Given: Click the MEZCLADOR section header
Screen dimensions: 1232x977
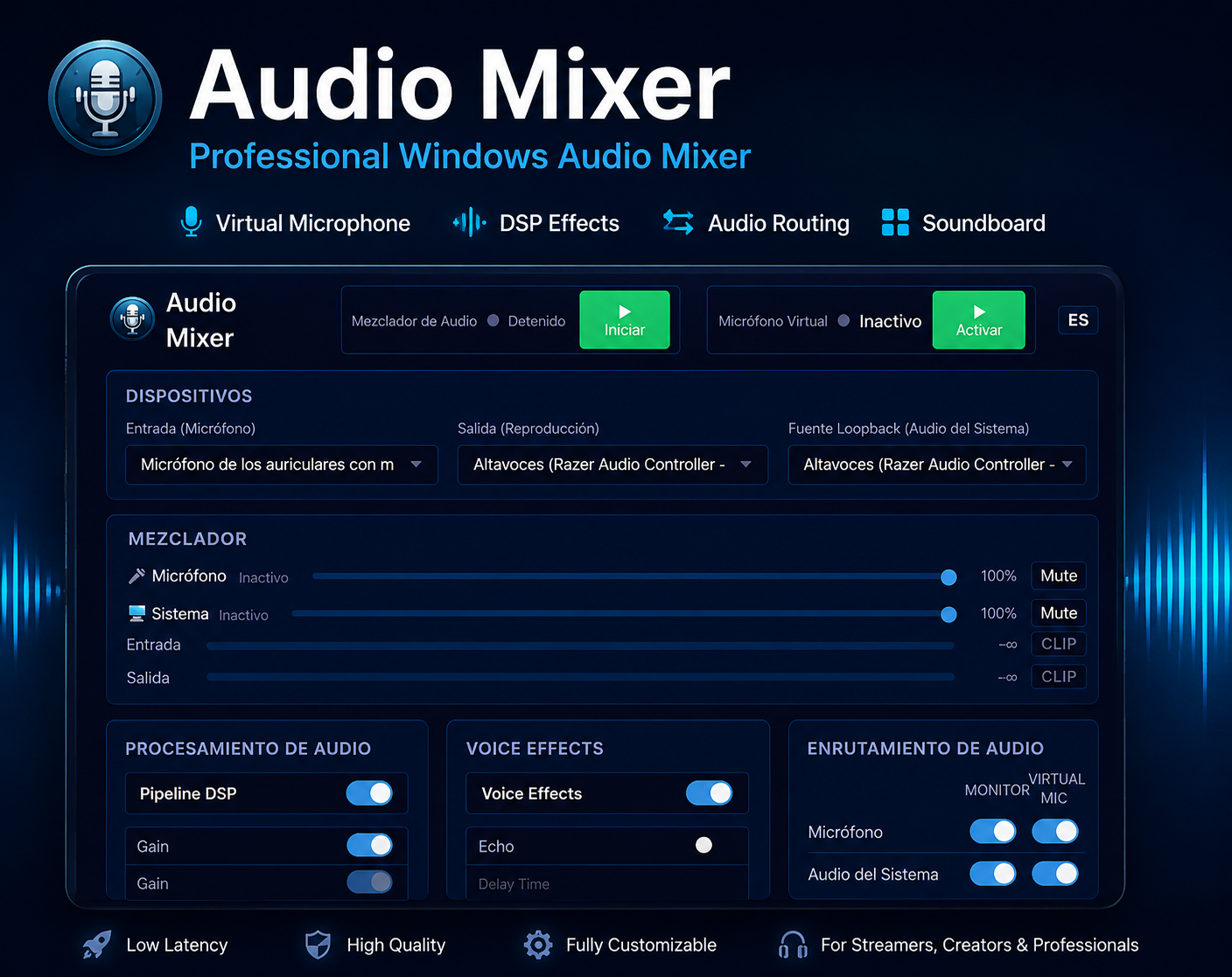Looking at the screenshot, I should coord(187,539).
